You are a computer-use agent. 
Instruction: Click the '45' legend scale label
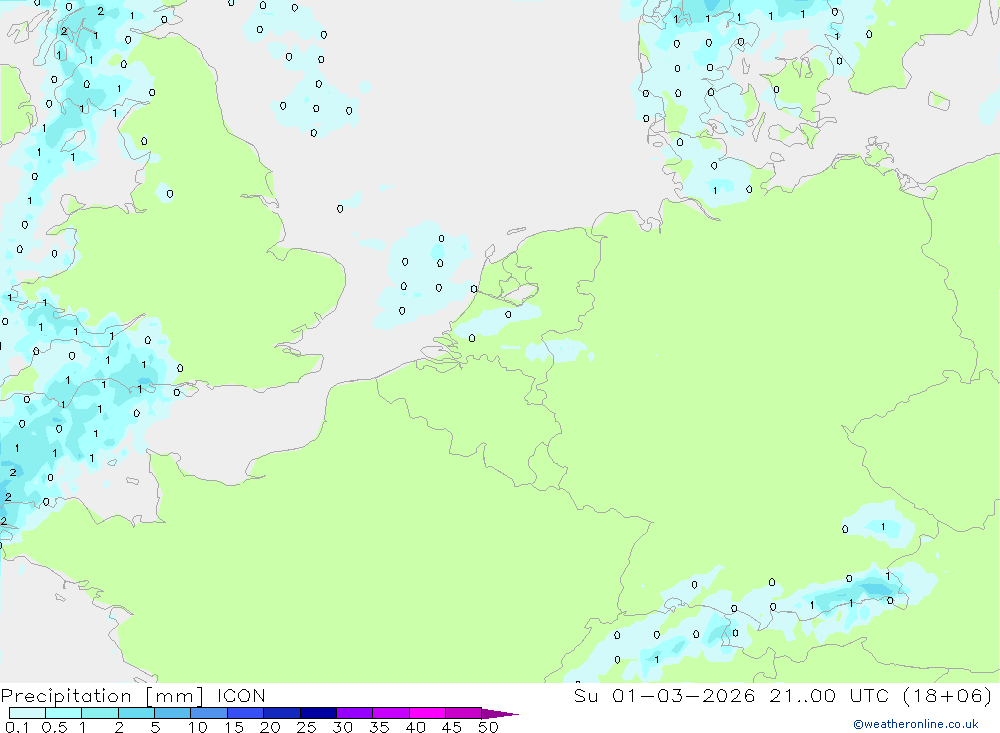point(452,727)
